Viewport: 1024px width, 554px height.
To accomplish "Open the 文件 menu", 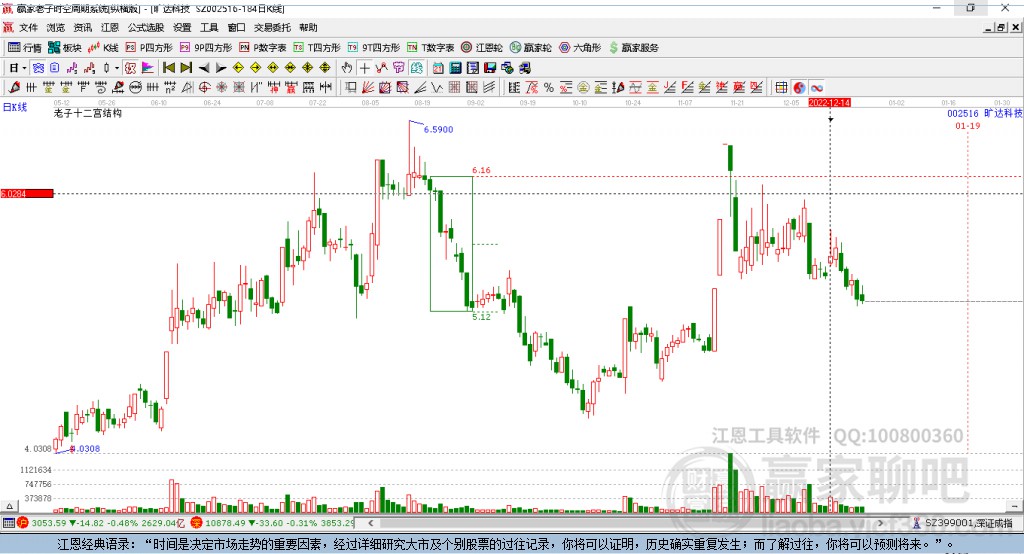I will 28,27.
